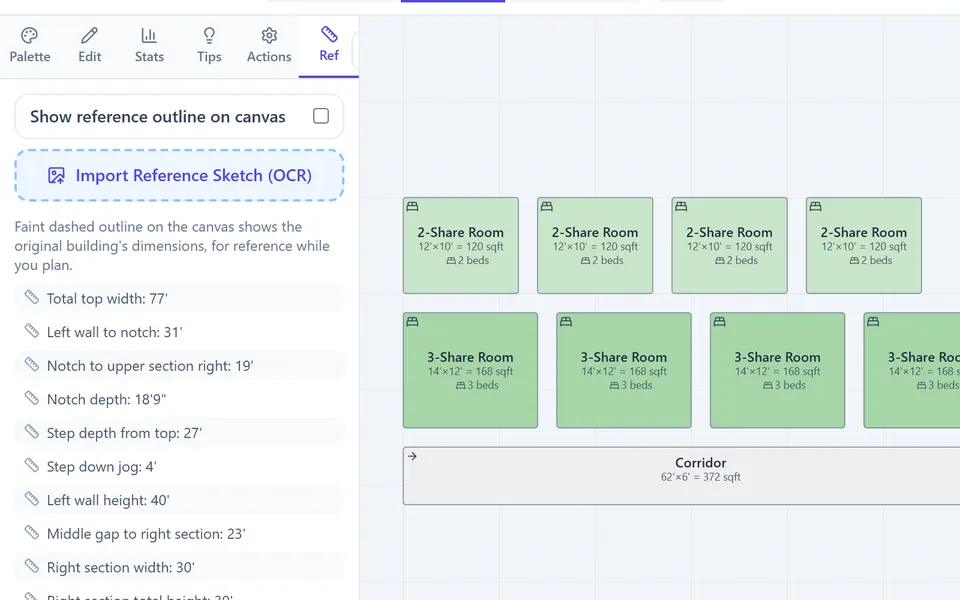This screenshot has height=600, width=960.
Task: Click ruler icon beside Left wall to notch
Action: tap(32, 331)
